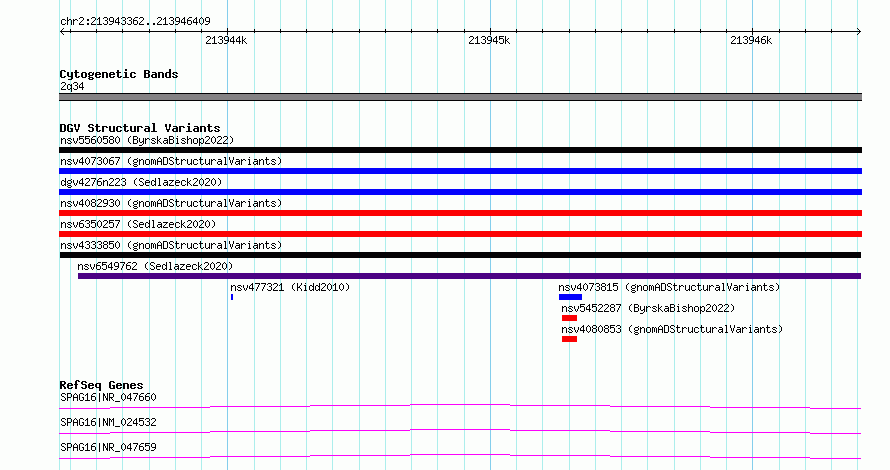
Task: Open variant nsv4333850 (gnomADStructuralVariants) label
Action: (x=171, y=245)
